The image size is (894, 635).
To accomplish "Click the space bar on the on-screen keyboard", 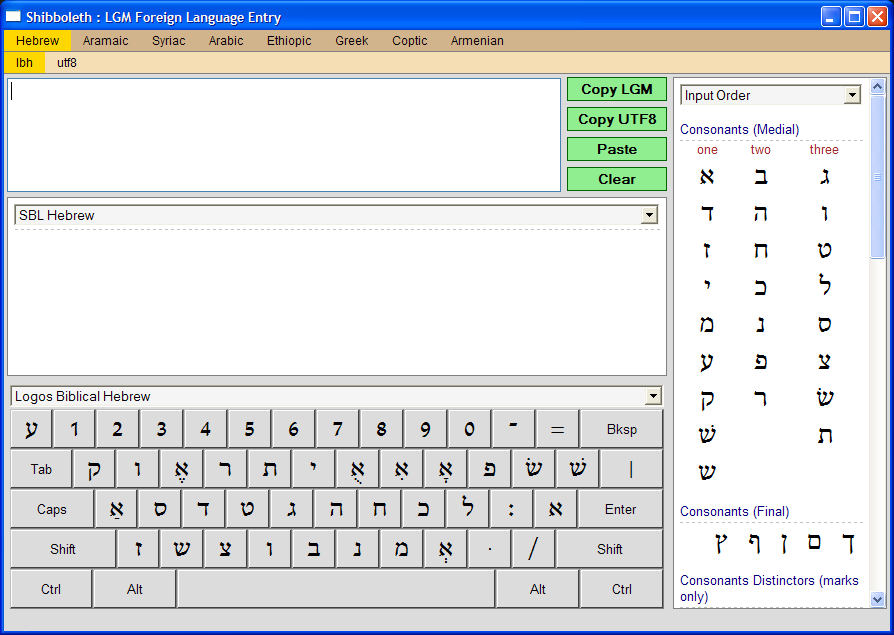I will (x=336, y=589).
